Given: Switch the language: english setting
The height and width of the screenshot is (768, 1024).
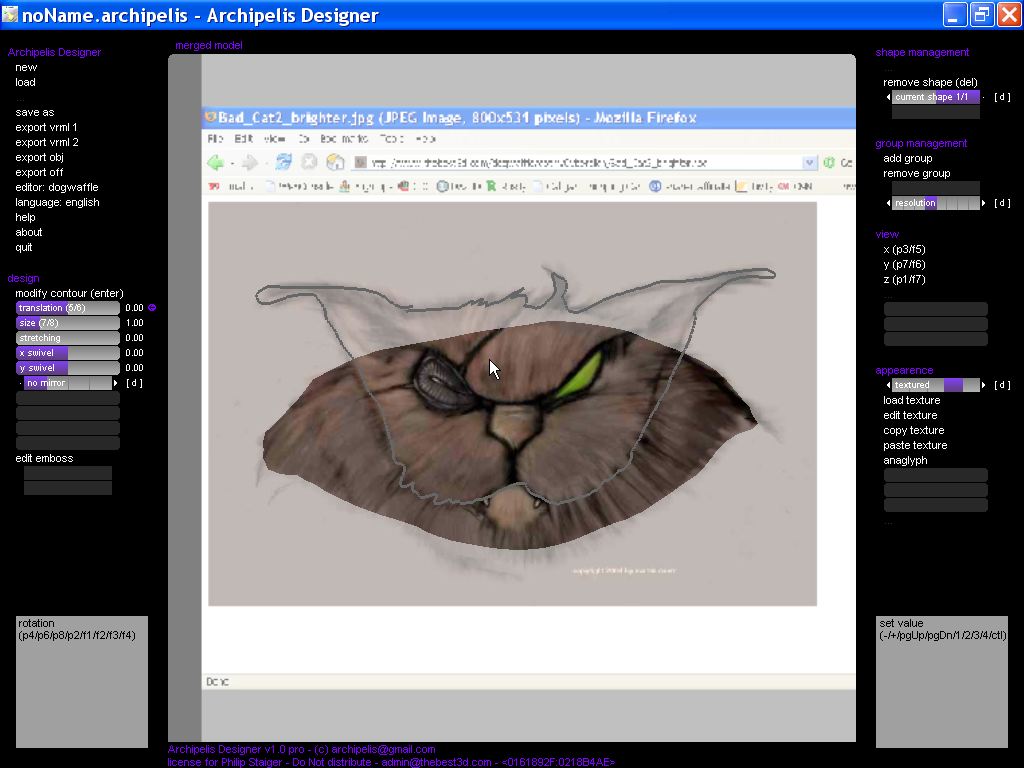Looking at the screenshot, I should pyautogui.click(x=57, y=202).
